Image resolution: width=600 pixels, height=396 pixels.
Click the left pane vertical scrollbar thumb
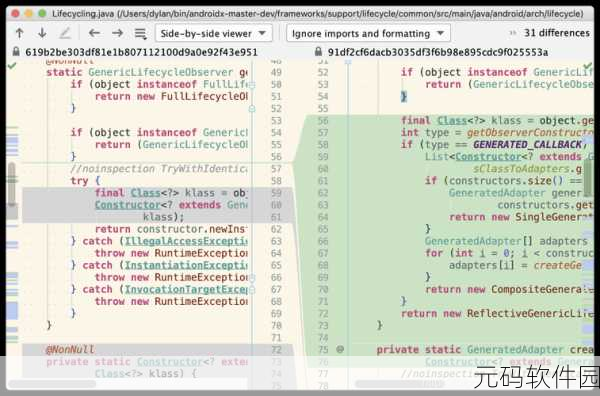(x=12, y=184)
